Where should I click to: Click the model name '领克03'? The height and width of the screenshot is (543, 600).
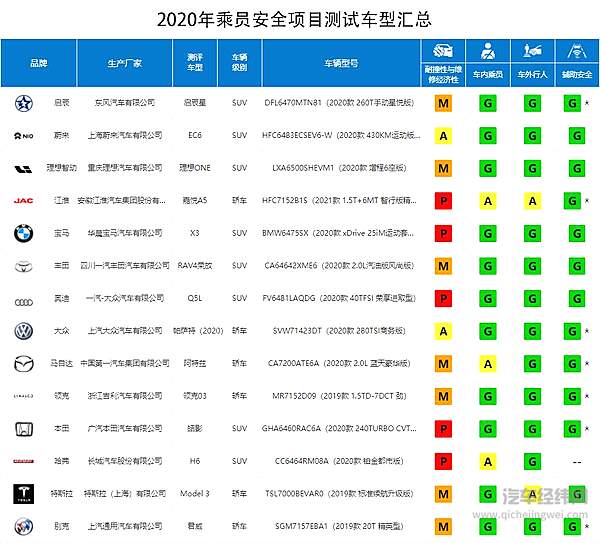[x=195, y=396]
